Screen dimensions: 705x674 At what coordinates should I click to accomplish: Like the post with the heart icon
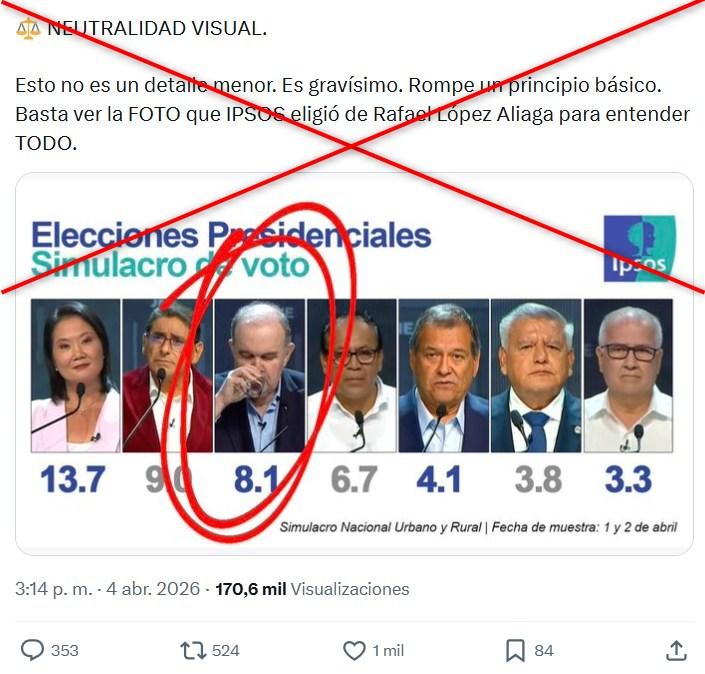tap(354, 650)
